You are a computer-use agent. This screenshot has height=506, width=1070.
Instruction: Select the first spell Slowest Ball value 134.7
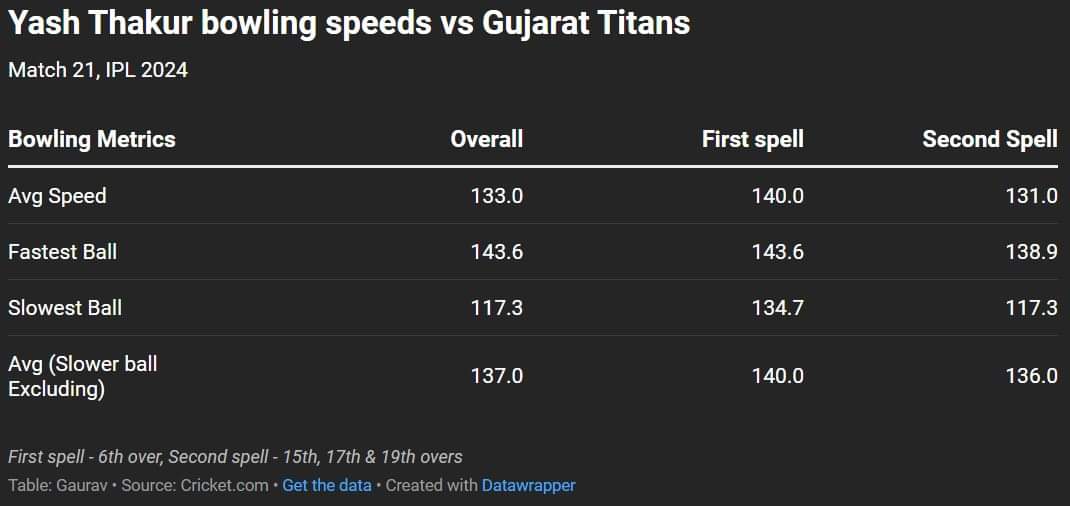coord(777,308)
